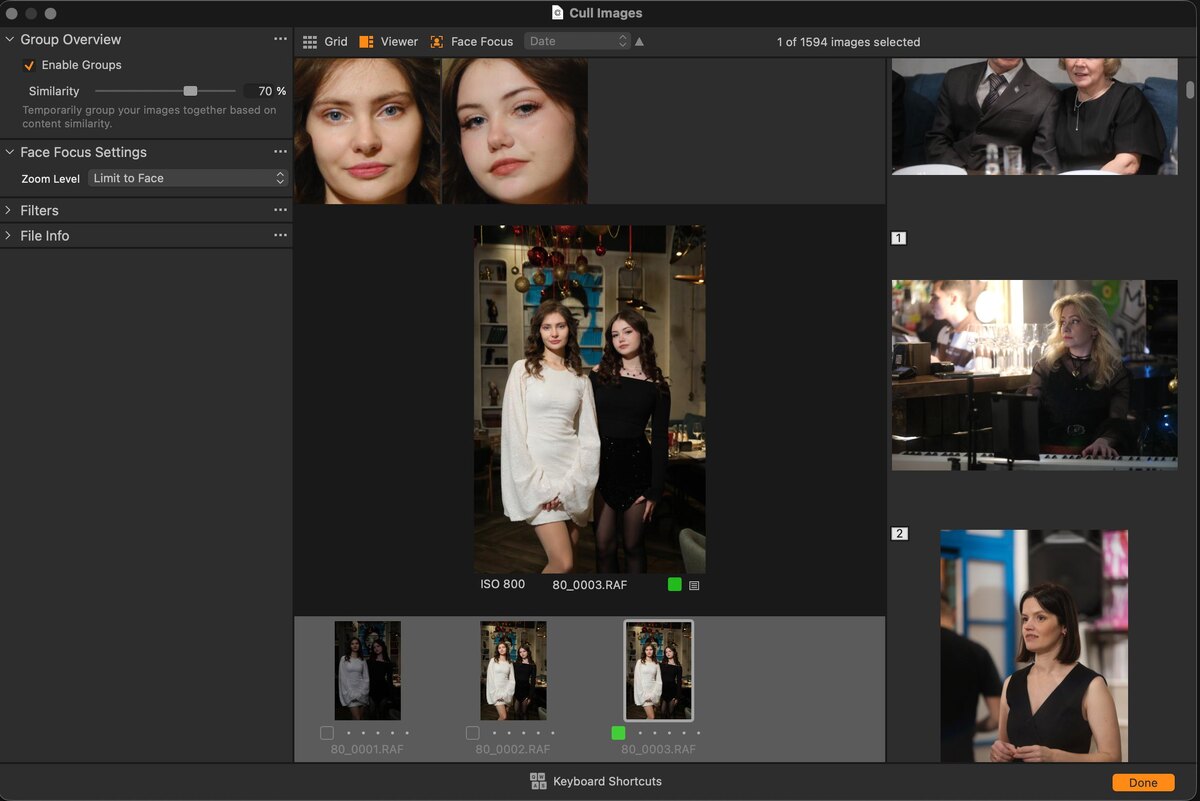Switch to Grid view icon

(310, 42)
